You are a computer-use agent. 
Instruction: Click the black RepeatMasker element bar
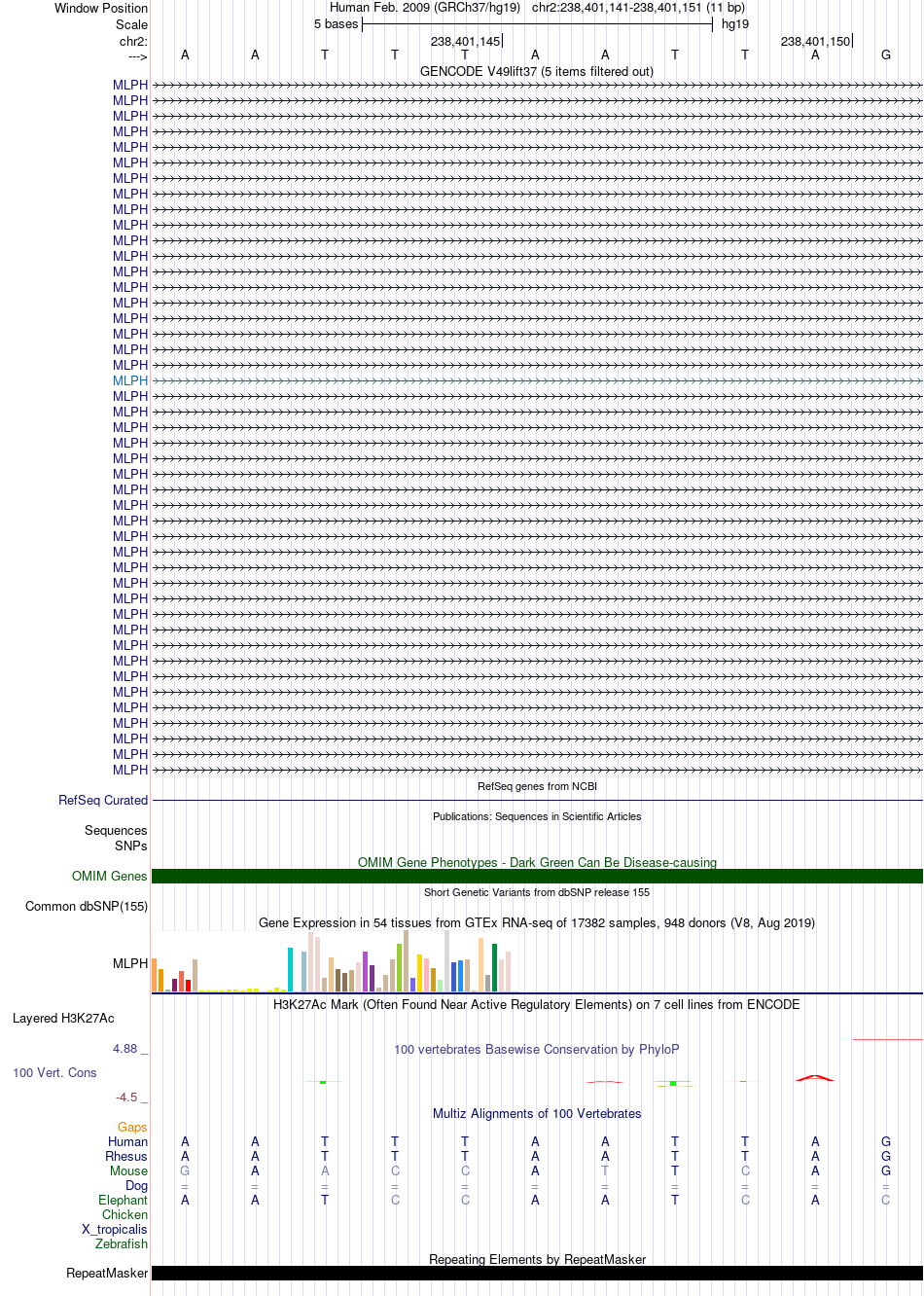tap(537, 1274)
